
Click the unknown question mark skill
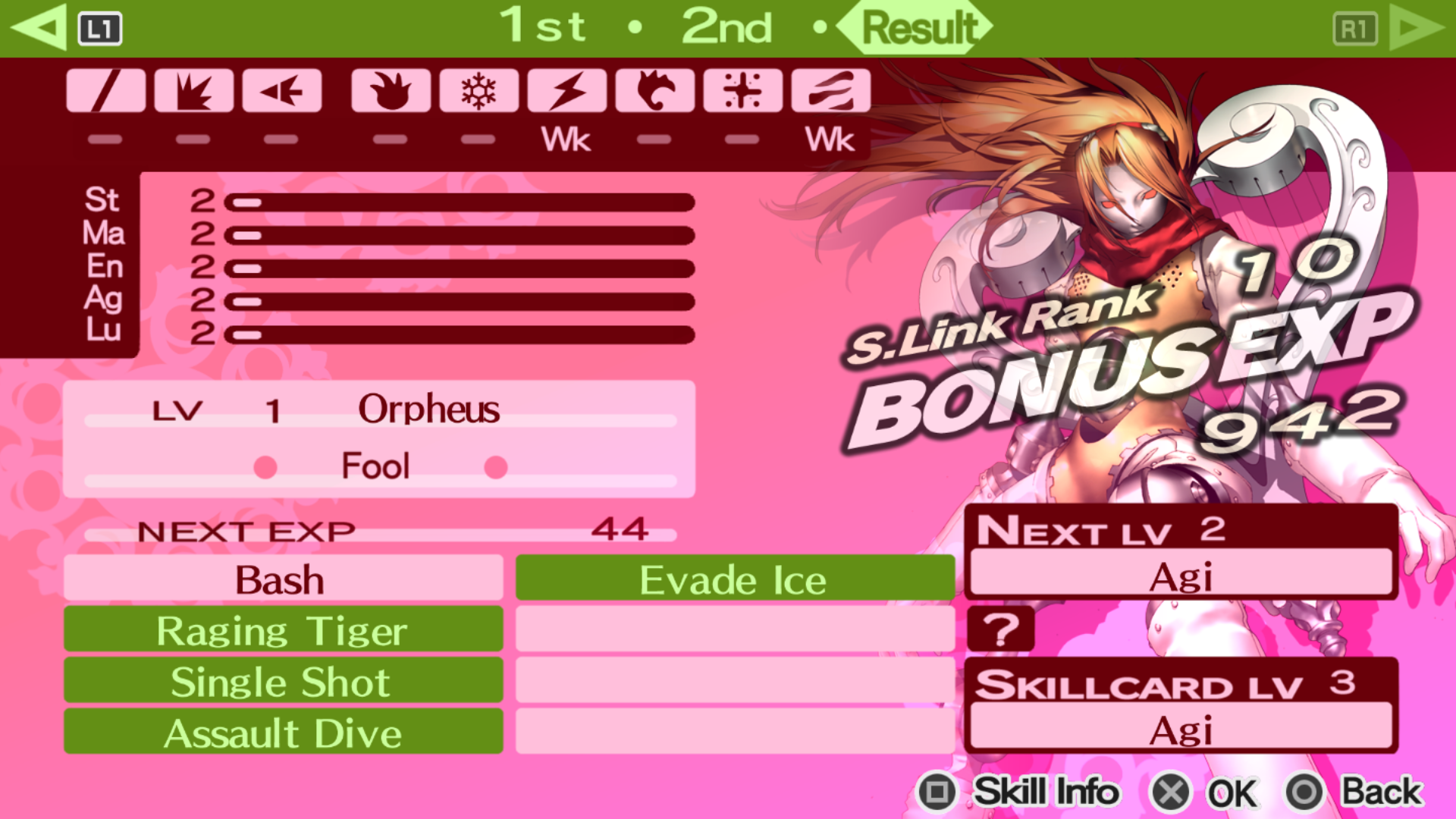tap(1001, 629)
